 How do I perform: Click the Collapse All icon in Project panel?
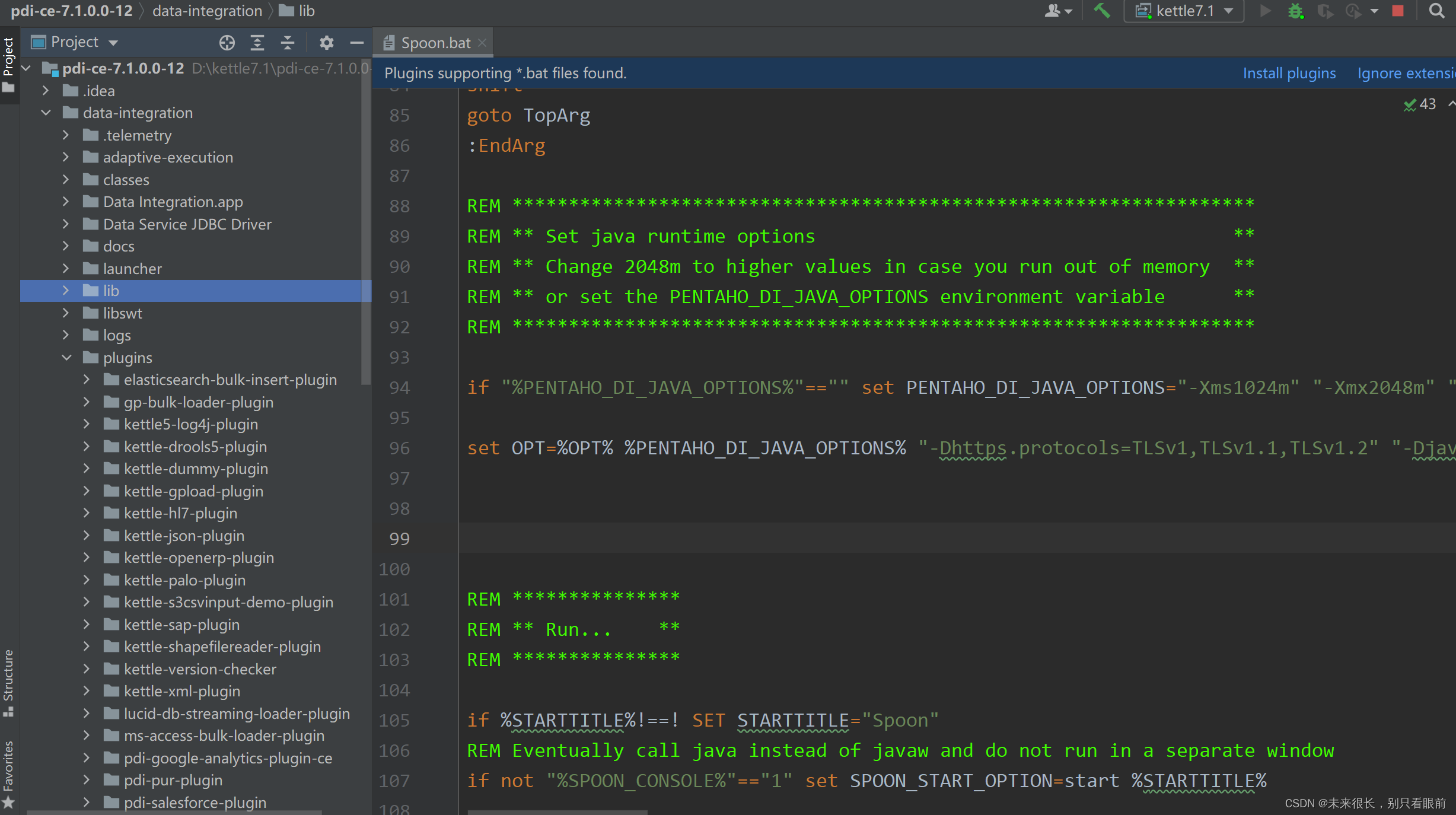click(x=288, y=43)
